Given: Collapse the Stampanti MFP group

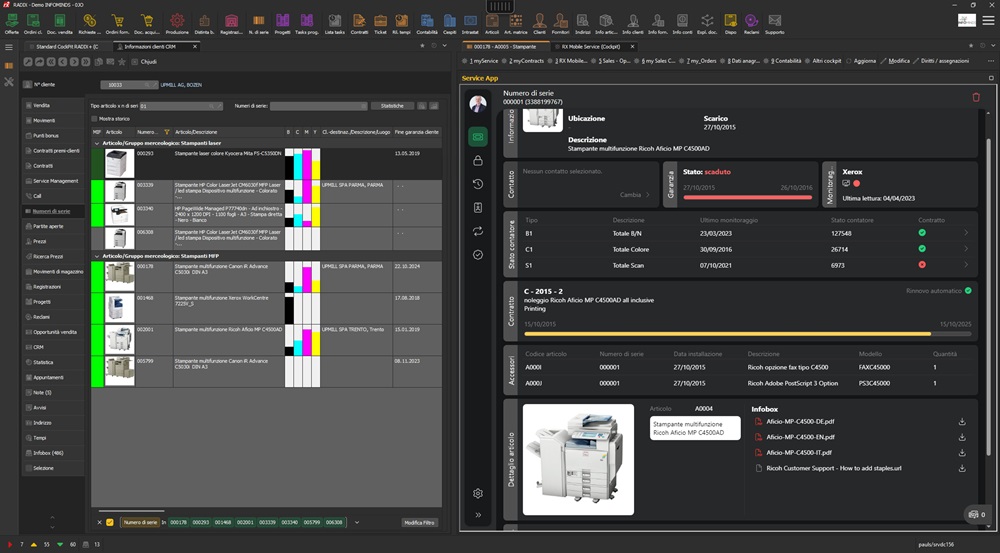Looking at the screenshot, I should (97, 256).
